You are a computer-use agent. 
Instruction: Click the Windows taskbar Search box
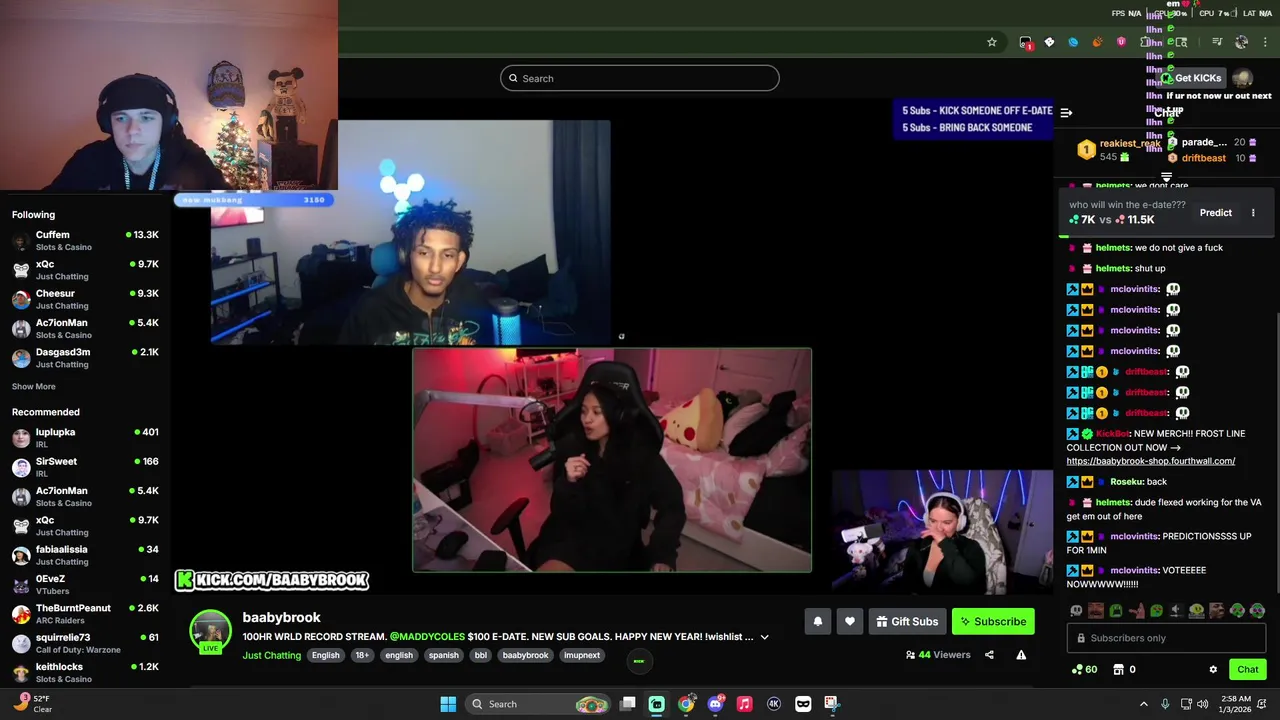pyautogui.click(x=539, y=704)
